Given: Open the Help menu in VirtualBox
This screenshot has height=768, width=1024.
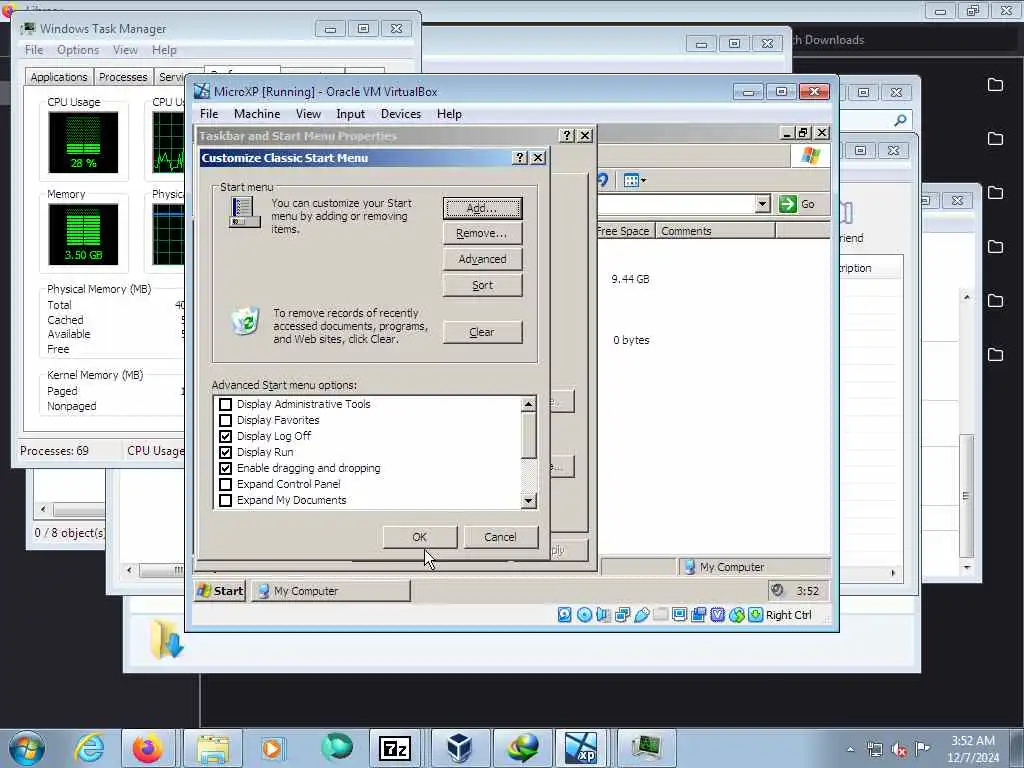Looking at the screenshot, I should pos(449,114).
